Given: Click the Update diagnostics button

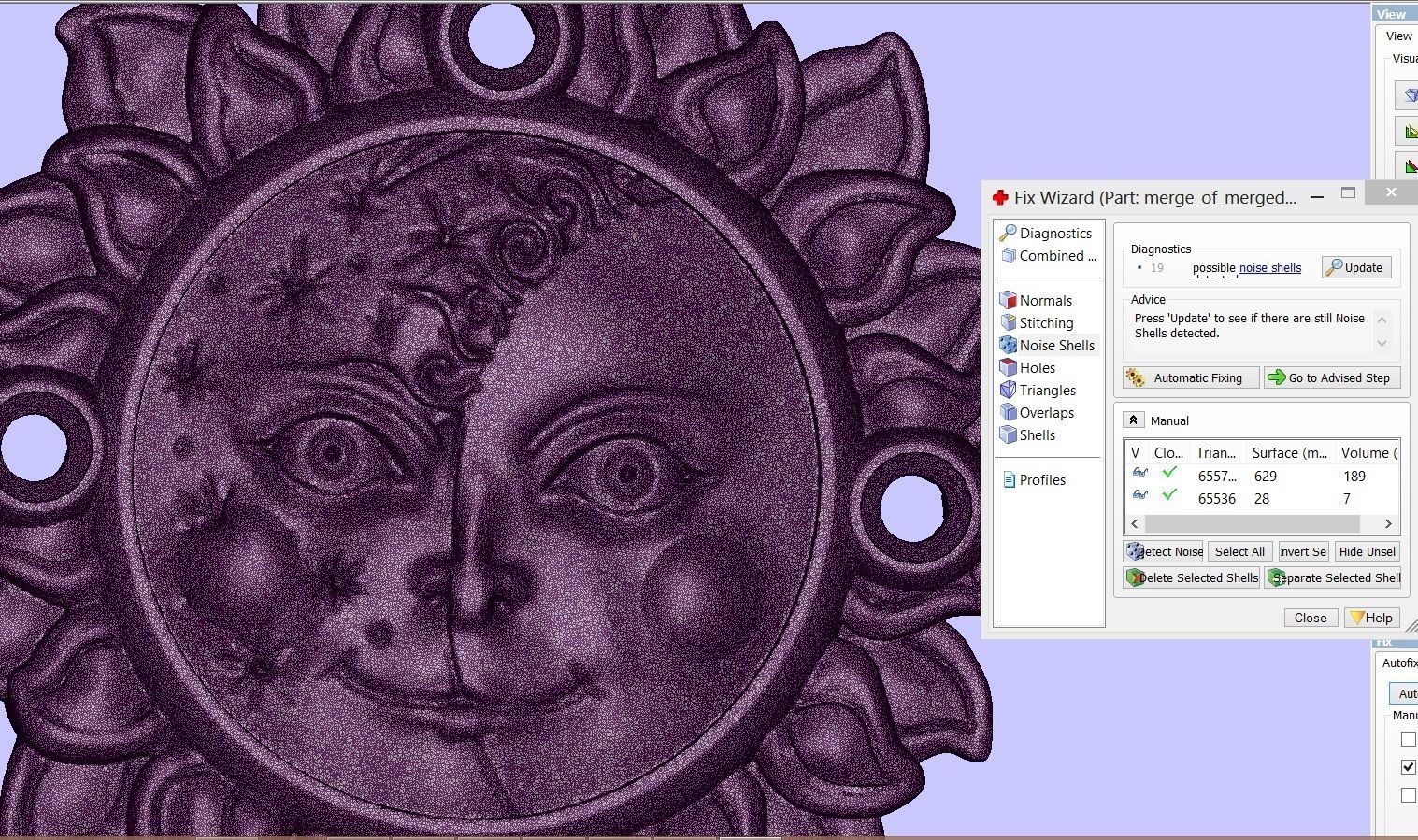Looking at the screenshot, I should (x=1355, y=268).
